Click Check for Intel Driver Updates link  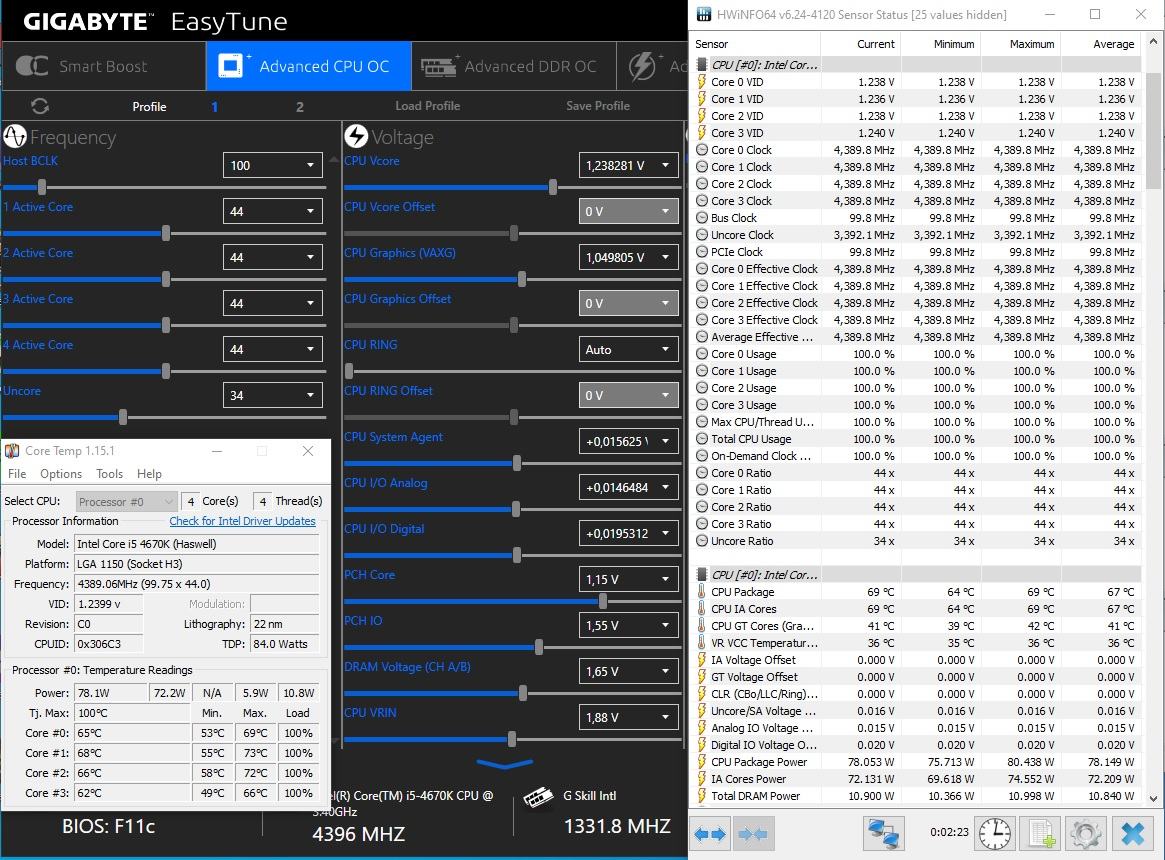tap(242, 521)
